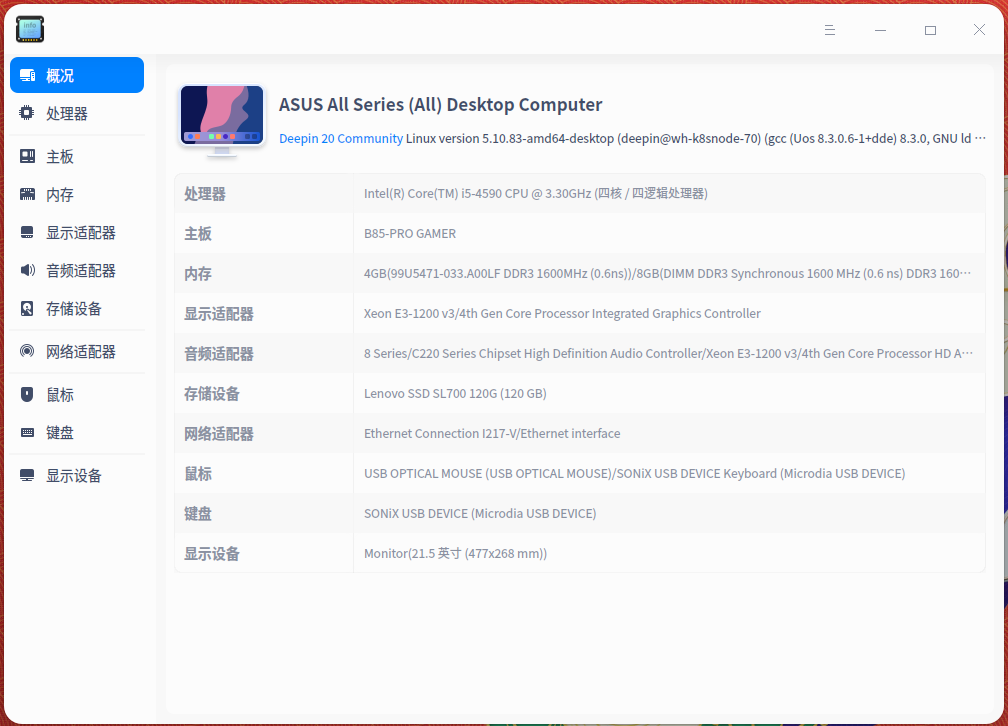Viewport: 1008px width, 726px height.
Task: Click the Device Manager app icon in title bar
Action: [30, 29]
